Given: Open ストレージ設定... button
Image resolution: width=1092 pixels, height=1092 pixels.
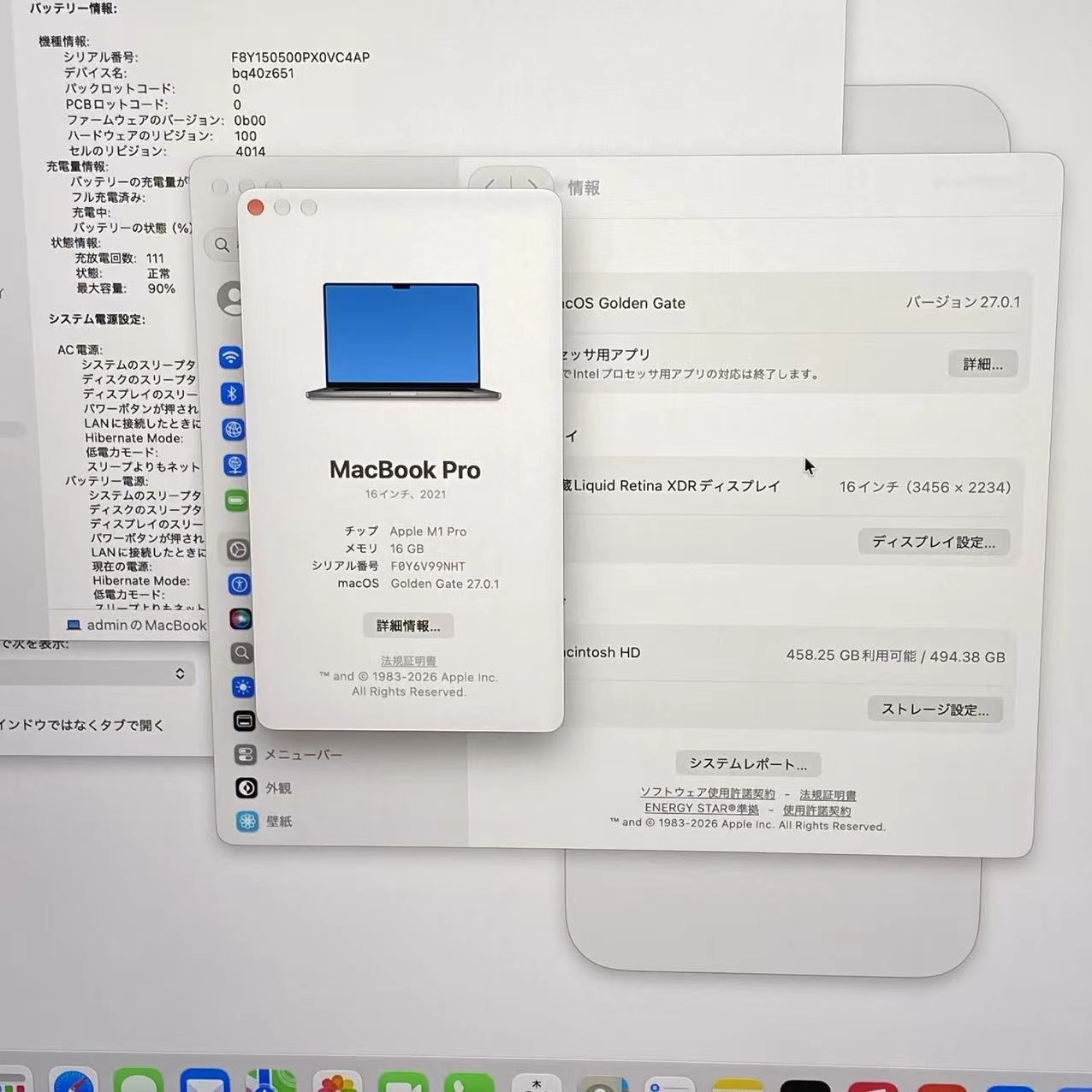Looking at the screenshot, I should (x=935, y=709).
